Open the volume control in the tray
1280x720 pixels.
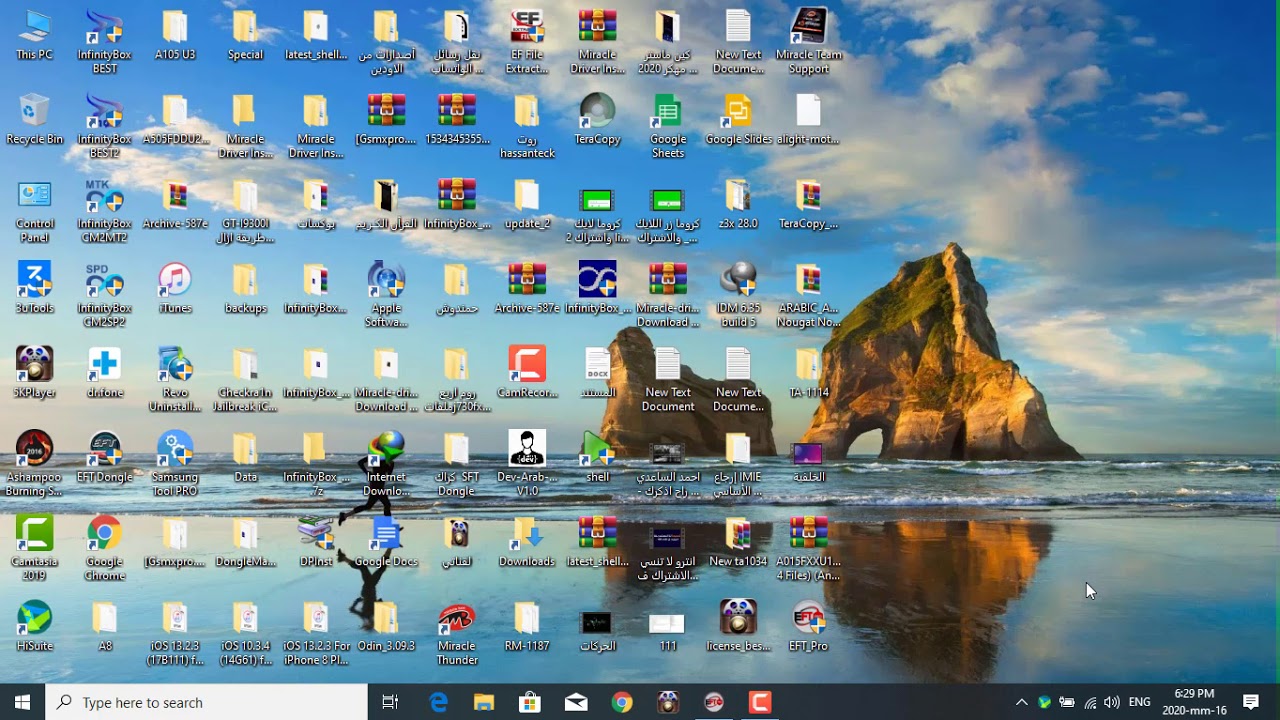pyautogui.click(x=1111, y=702)
